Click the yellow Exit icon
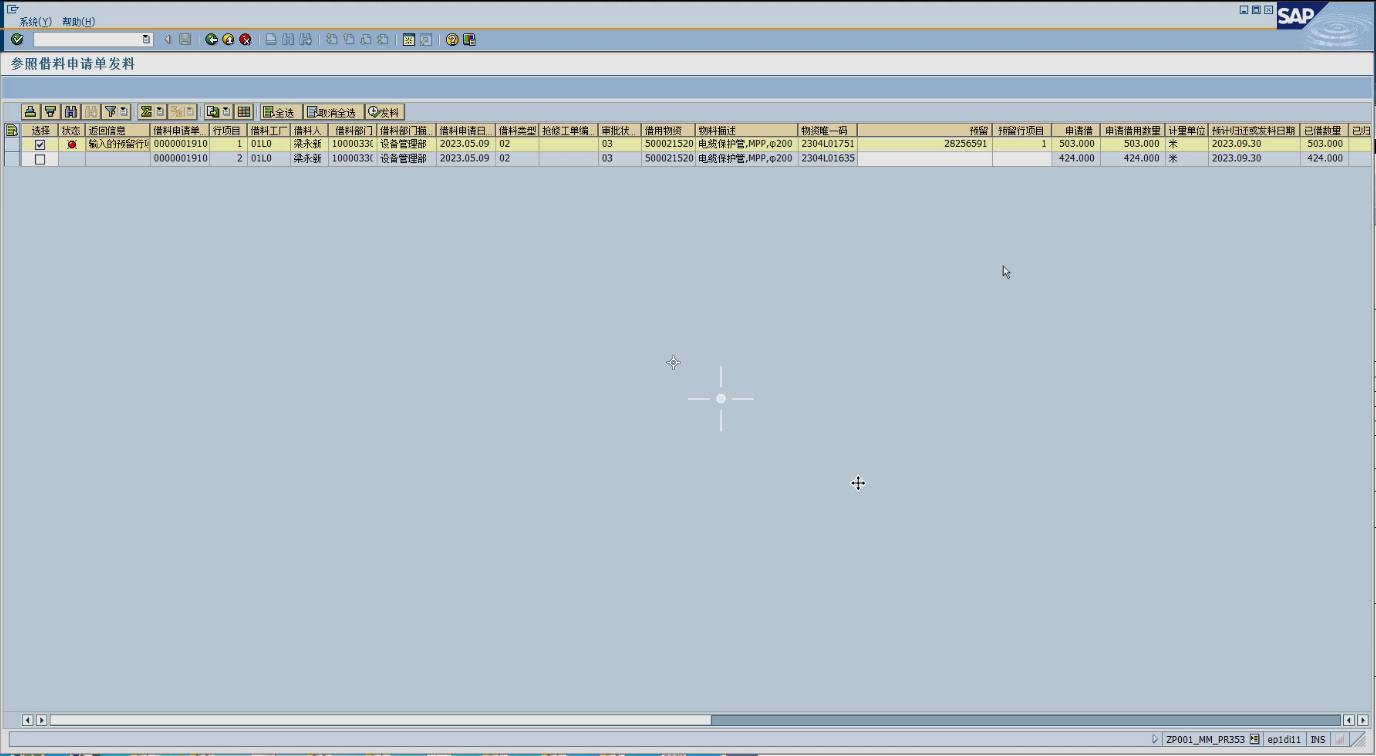Image resolution: width=1376 pixels, height=756 pixels. tap(228, 40)
